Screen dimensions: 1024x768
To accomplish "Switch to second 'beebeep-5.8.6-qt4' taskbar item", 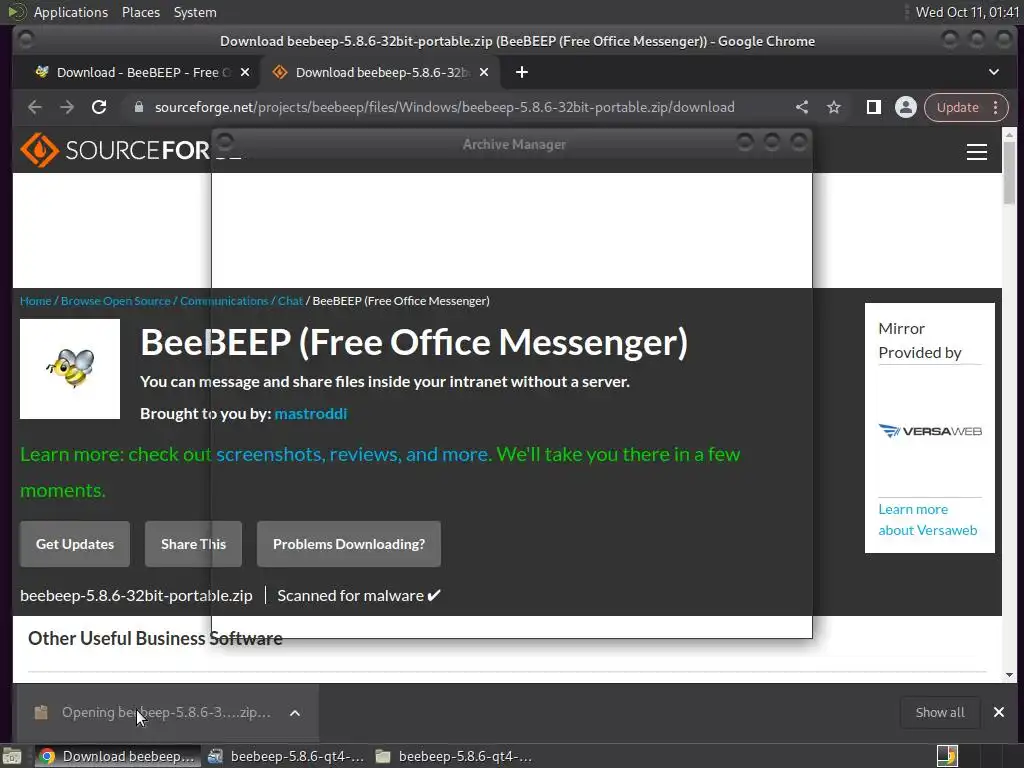I will (286, 756).
